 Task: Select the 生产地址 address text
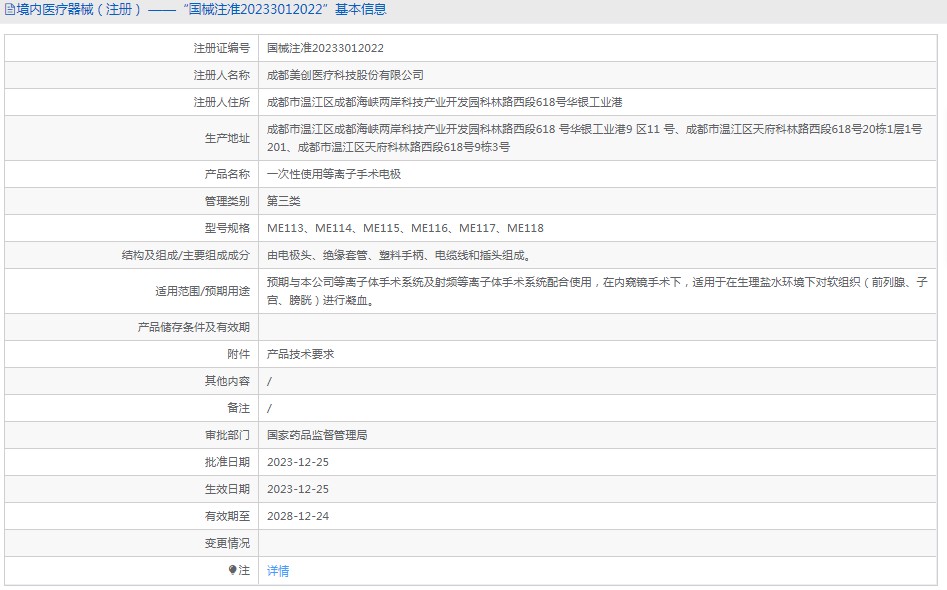(x=595, y=138)
